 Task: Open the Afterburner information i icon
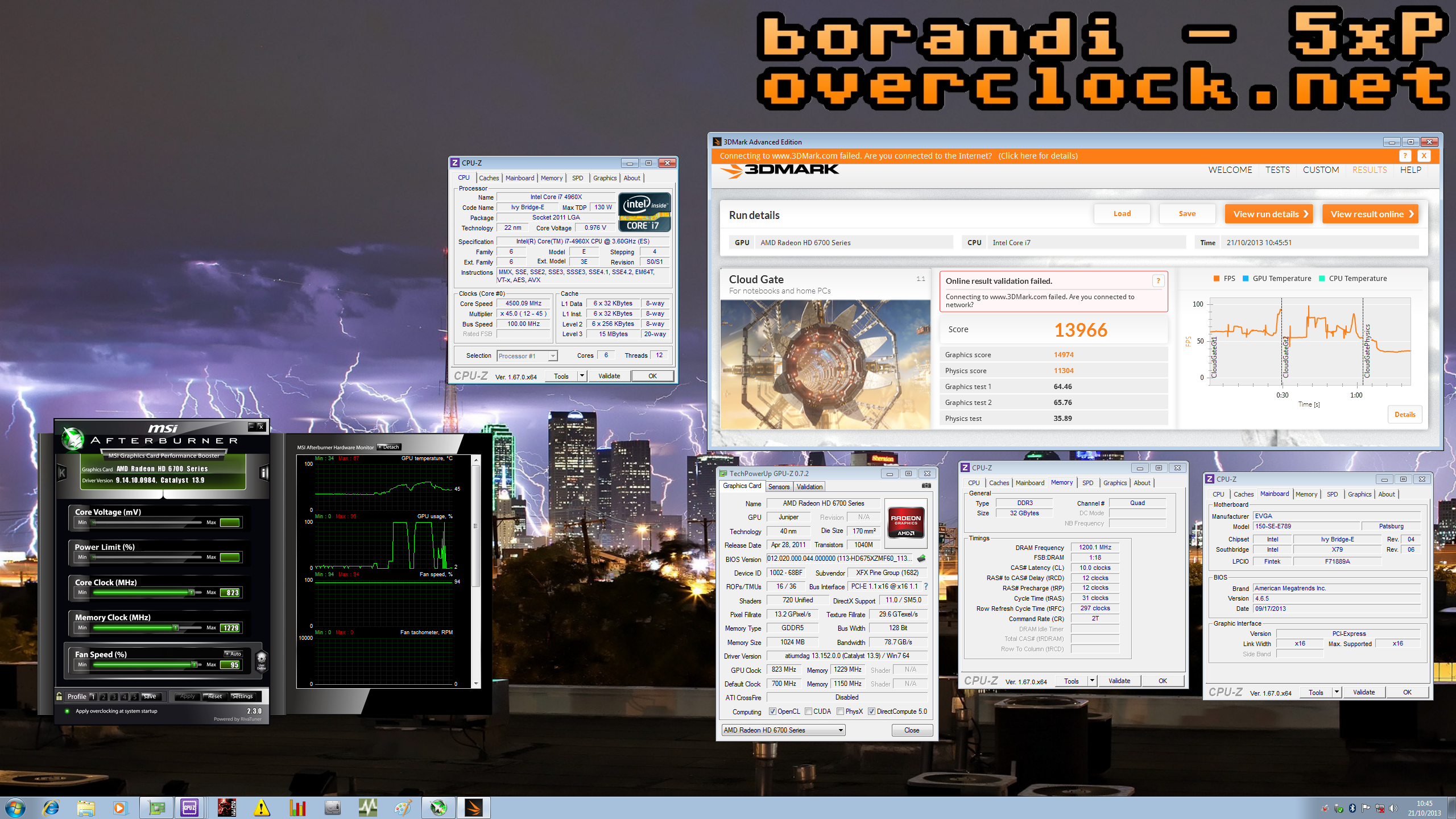coord(263,473)
